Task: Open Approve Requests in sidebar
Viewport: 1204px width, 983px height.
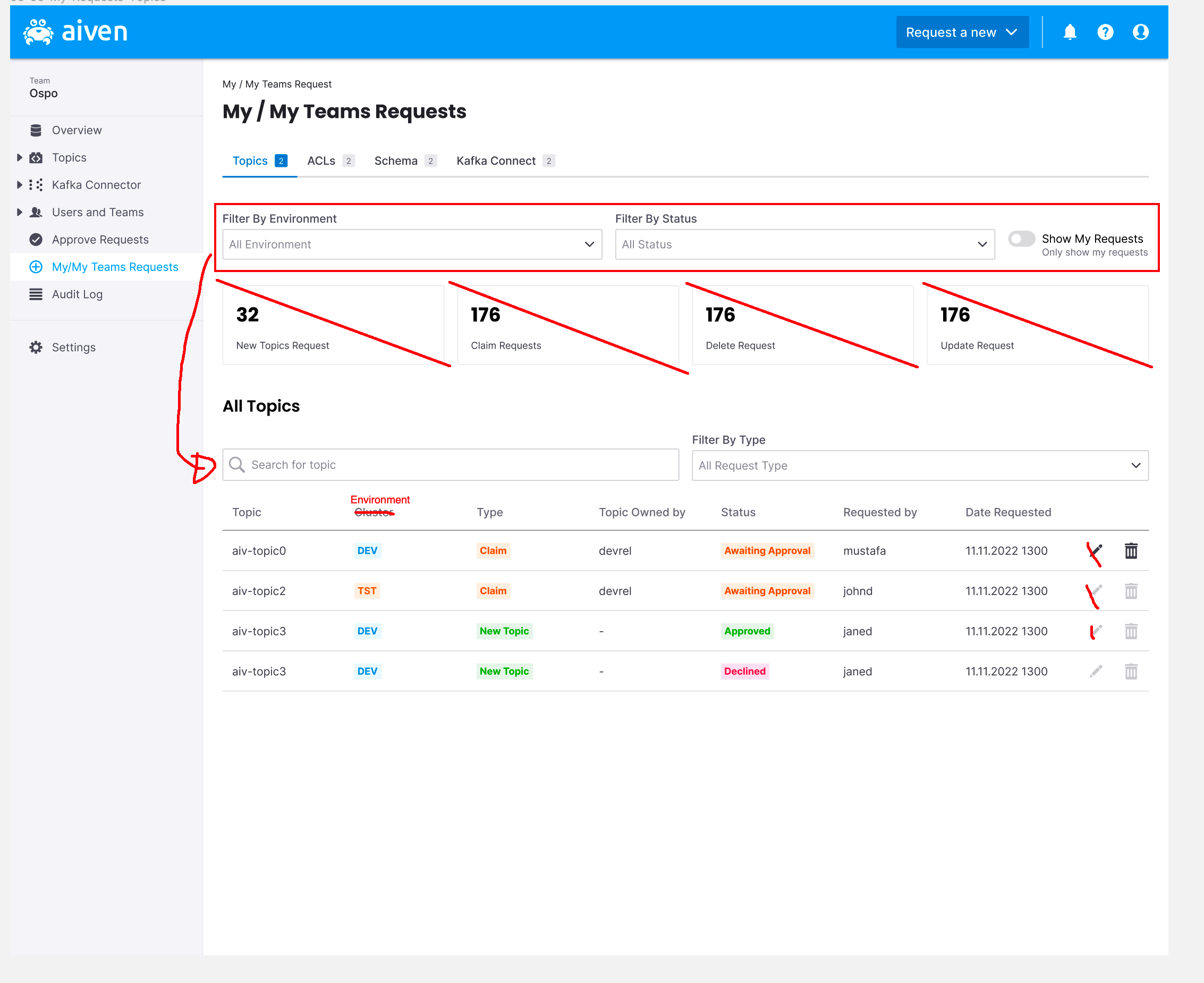Action: click(100, 240)
